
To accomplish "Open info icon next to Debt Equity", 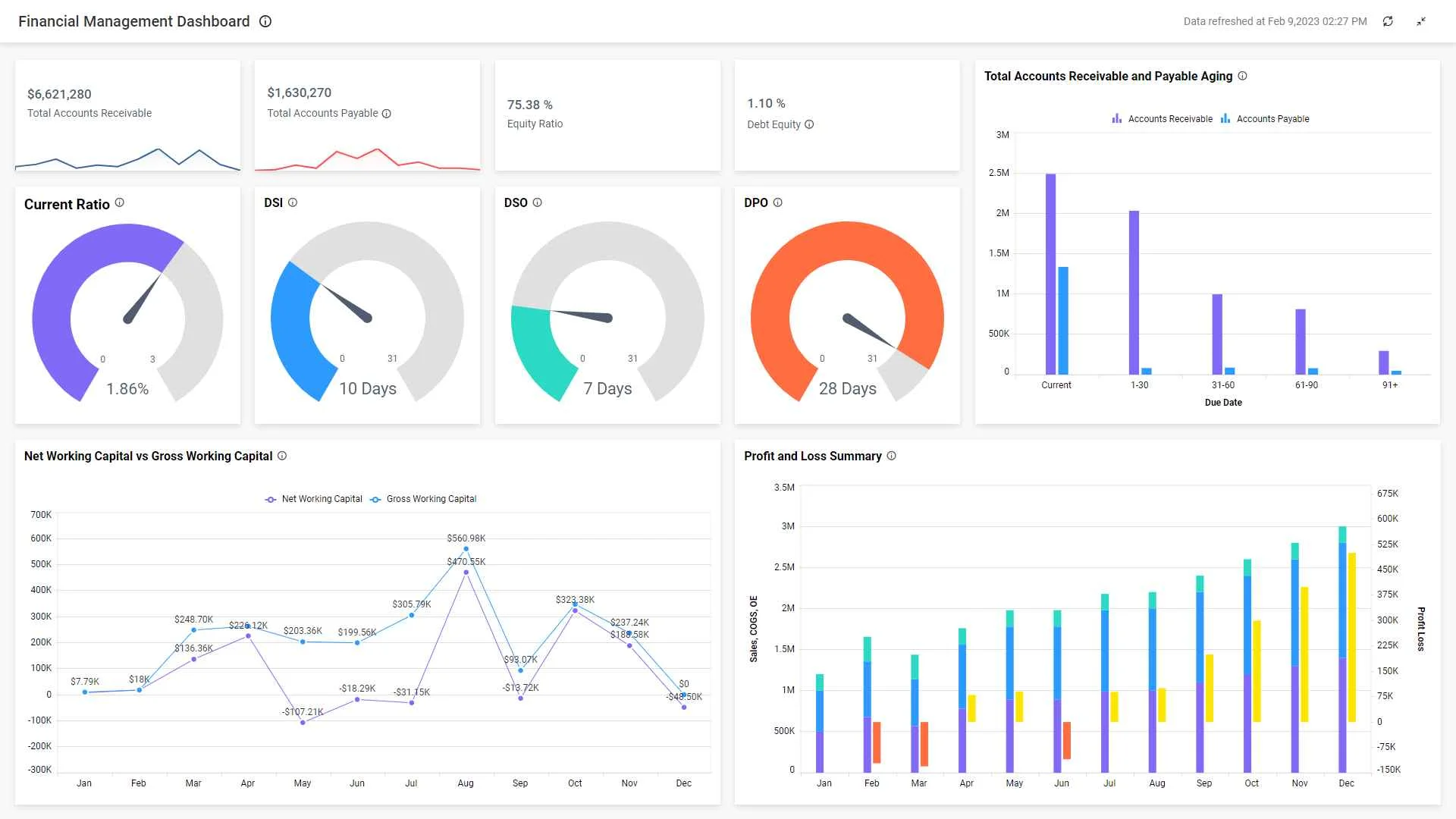I will (809, 124).
